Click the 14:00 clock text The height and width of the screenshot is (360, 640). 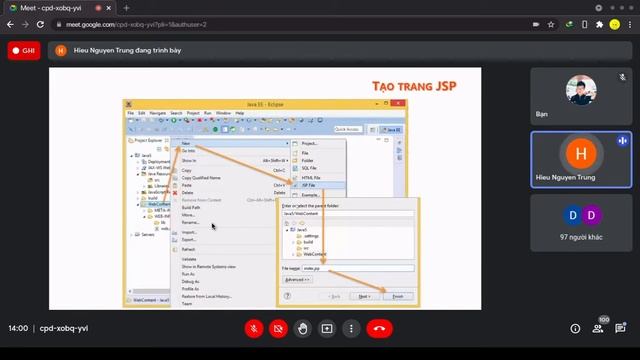tap(18, 328)
